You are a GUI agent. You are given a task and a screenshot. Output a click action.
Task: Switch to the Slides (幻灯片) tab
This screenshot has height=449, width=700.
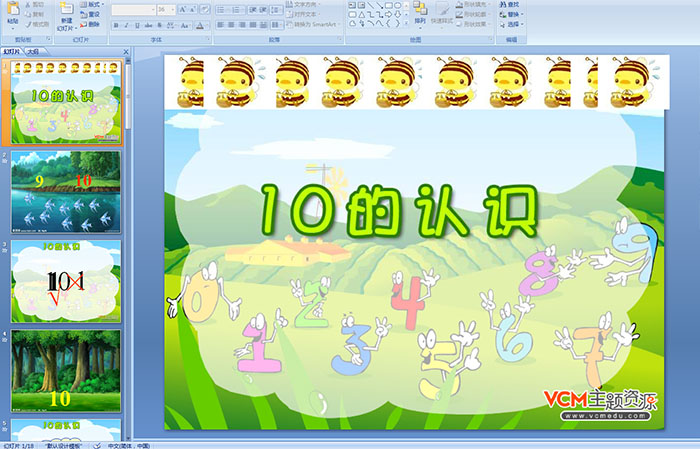point(12,50)
